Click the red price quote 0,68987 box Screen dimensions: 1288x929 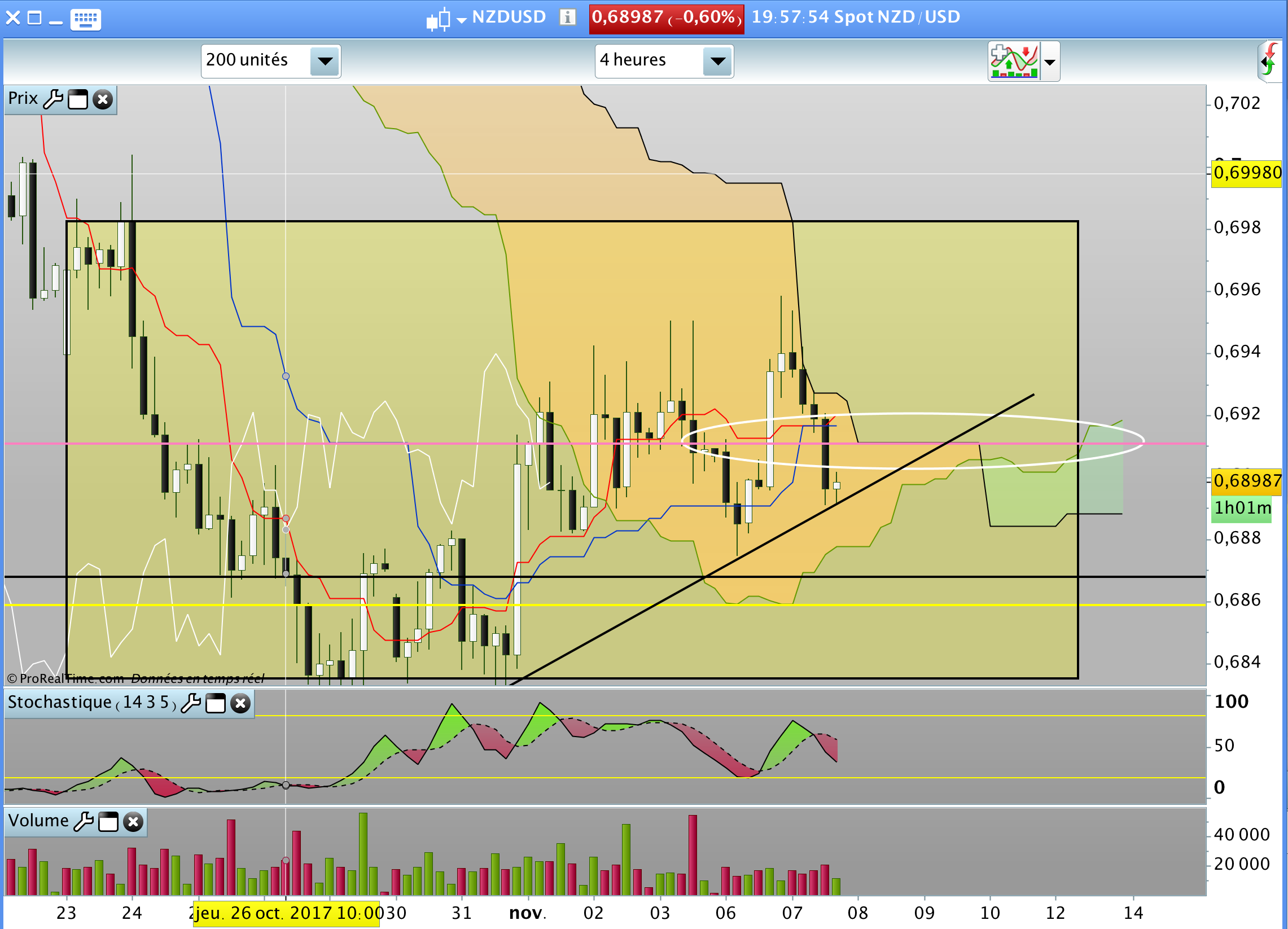665,17
